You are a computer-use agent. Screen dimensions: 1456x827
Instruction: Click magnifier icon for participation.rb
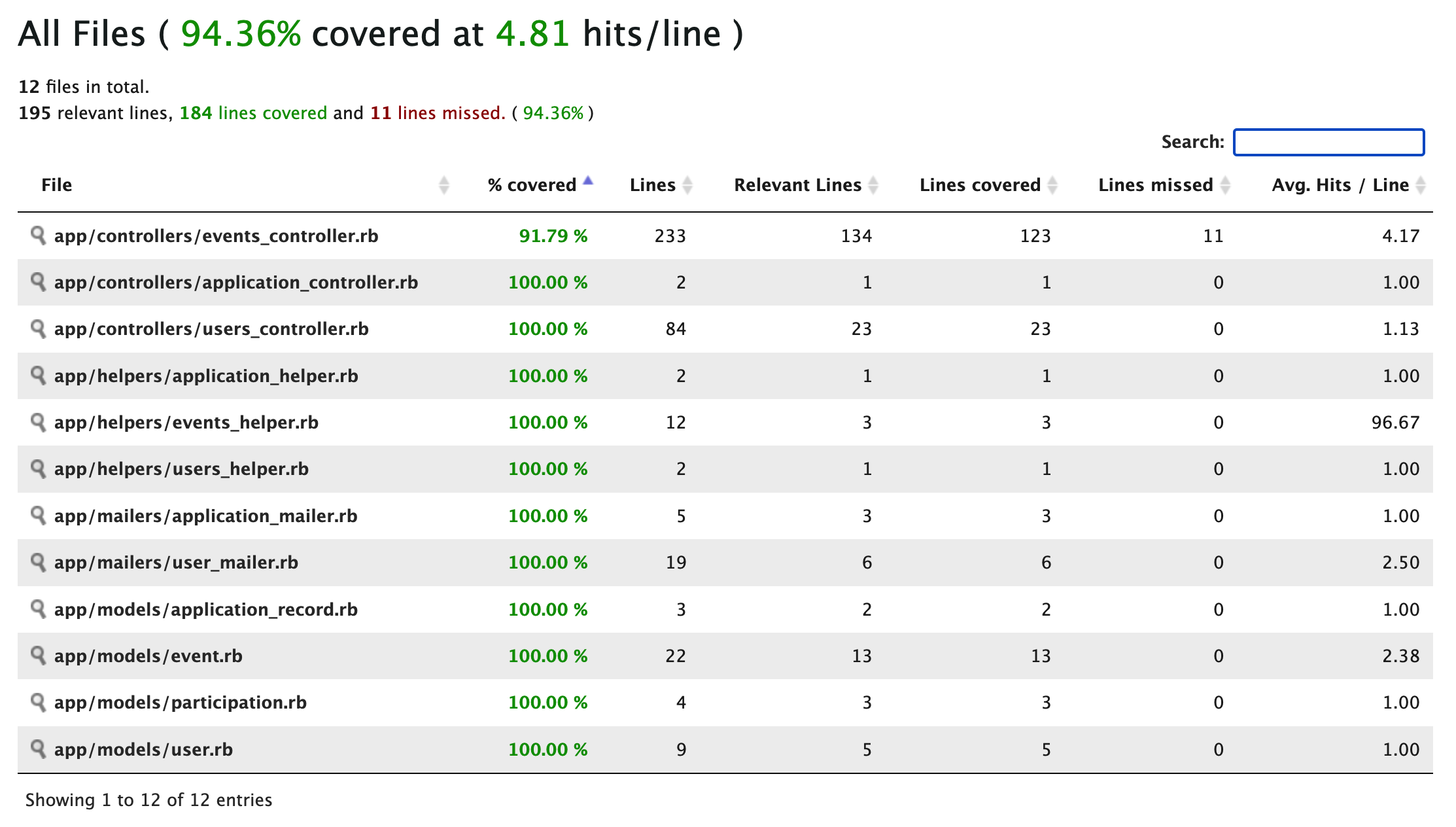[x=39, y=702]
